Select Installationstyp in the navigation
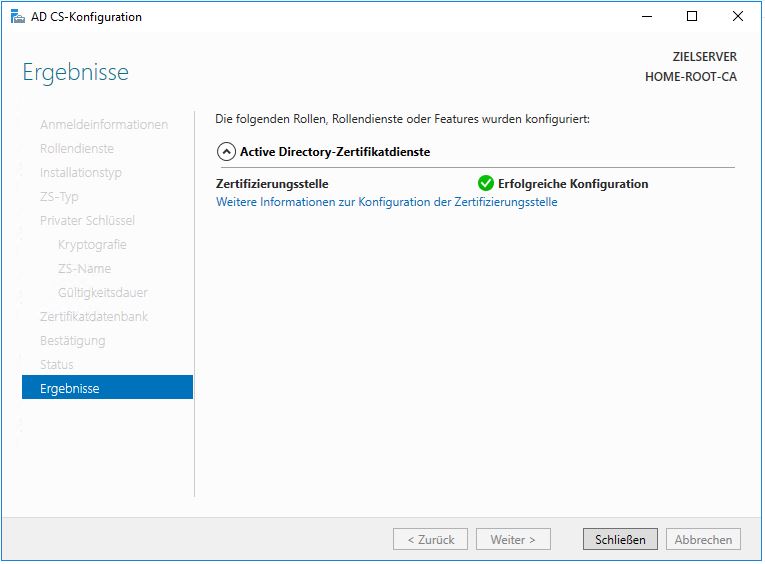Viewport: 765px width, 564px height. 81,172
